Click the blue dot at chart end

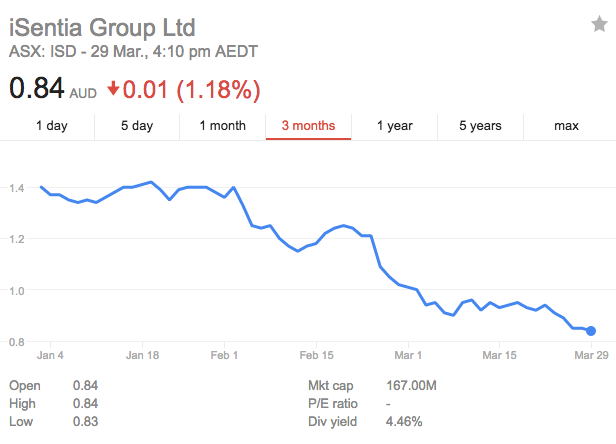[x=591, y=331]
